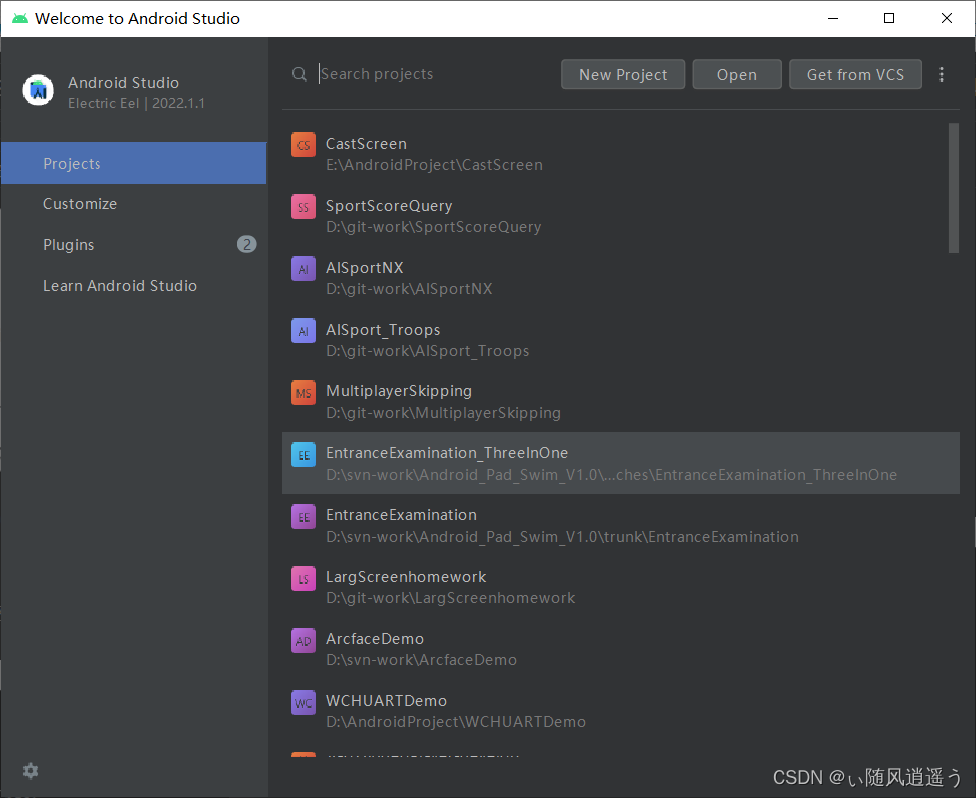The height and width of the screenshot is (798, 976).
Task: Click the trunk EntranceExamination EE icon
Action: click(x=303, y=517)
